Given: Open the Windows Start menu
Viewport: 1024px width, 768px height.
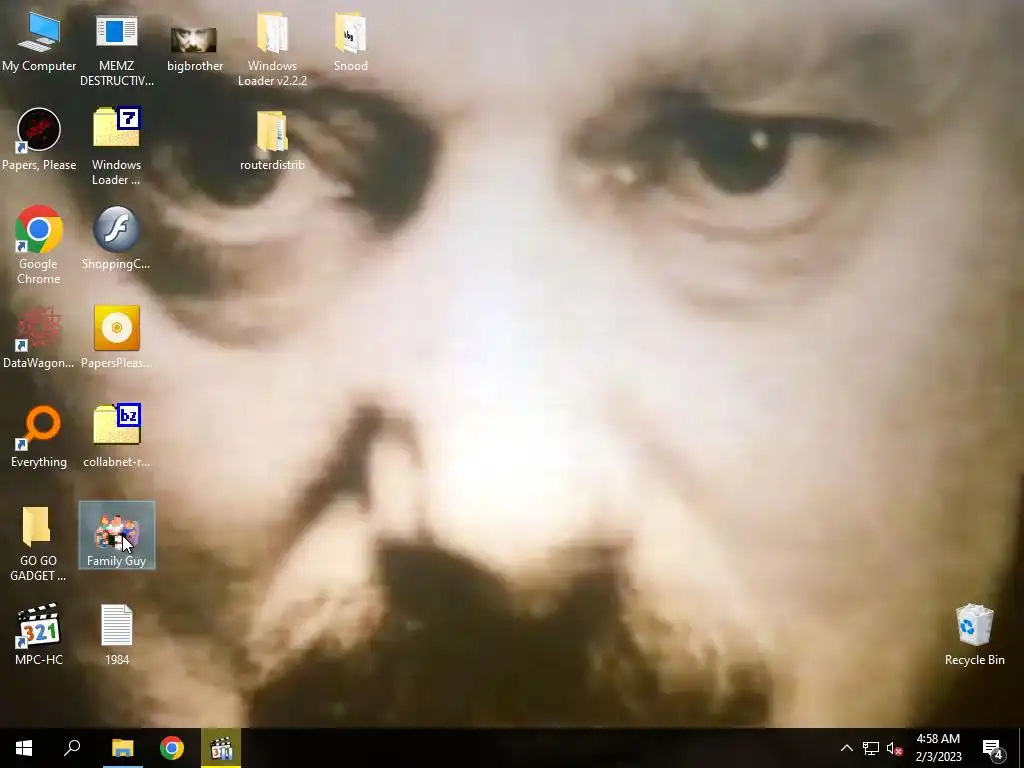Looking at the screenshot, I should click(24, 748).
